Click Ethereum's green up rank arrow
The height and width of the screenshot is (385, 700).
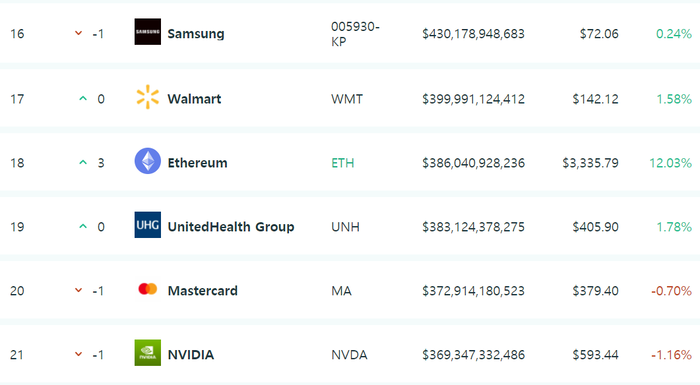click(83, 162)
